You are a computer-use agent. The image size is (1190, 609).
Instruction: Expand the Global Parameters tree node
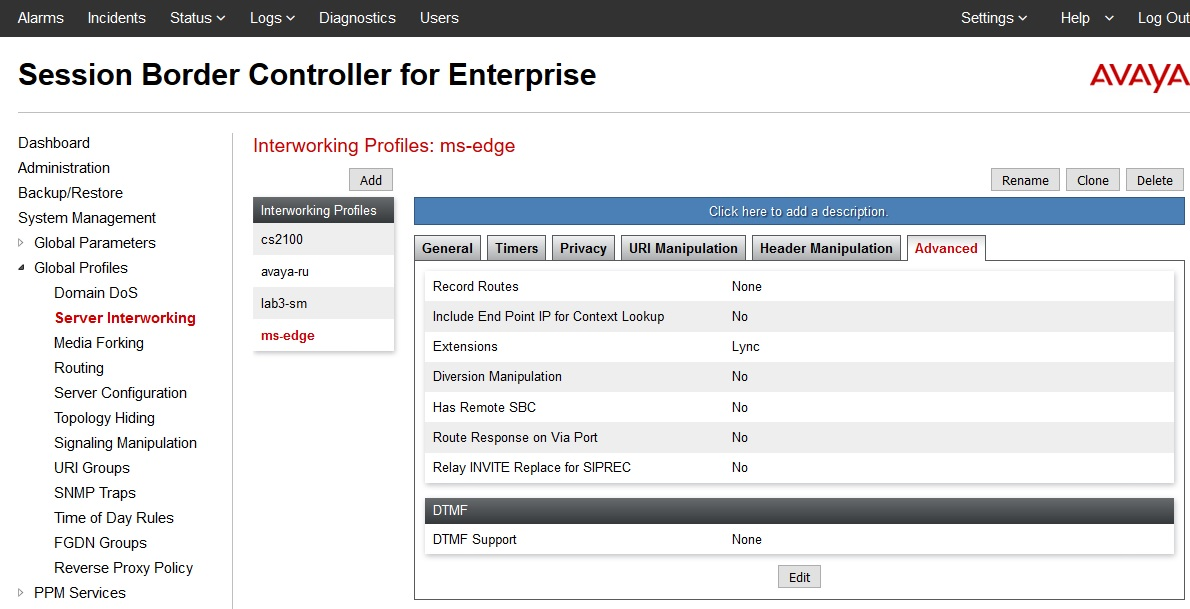(21, 243)
